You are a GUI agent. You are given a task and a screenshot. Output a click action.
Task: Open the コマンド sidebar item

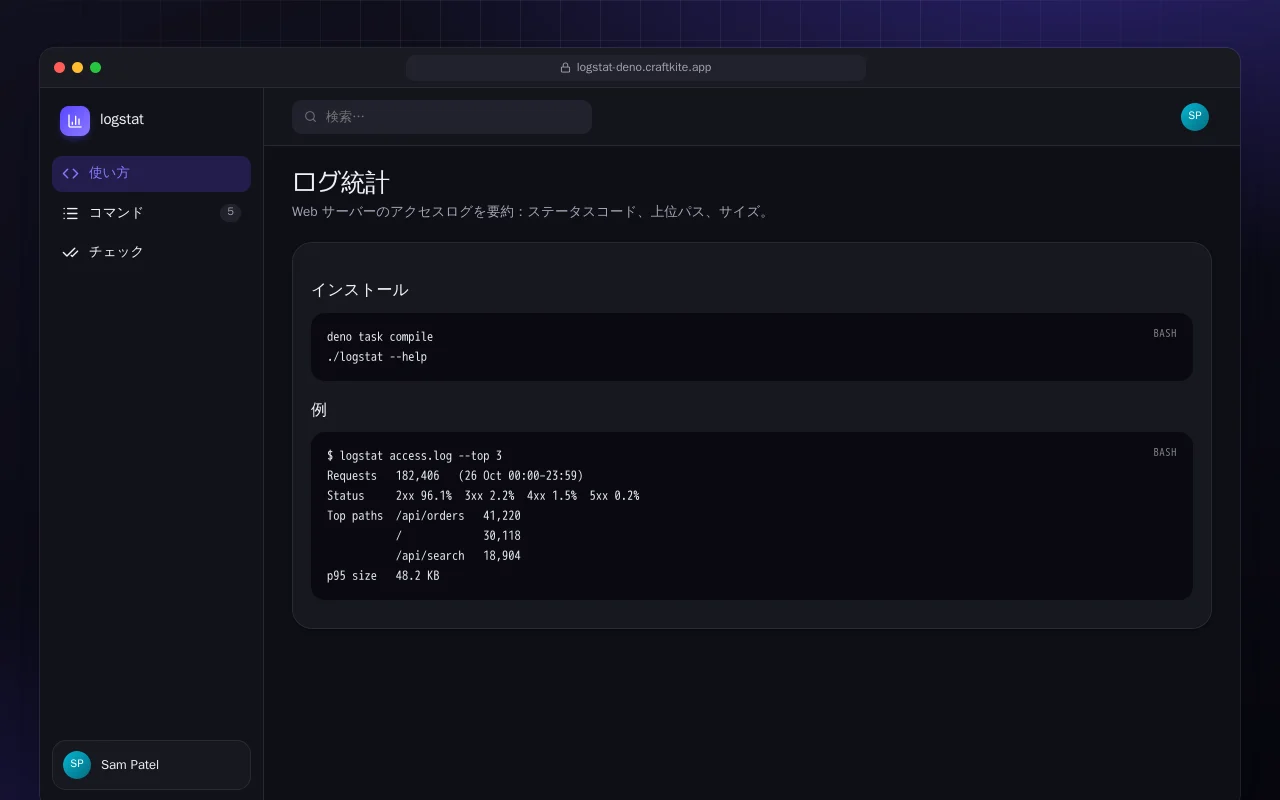click(151, 213)
